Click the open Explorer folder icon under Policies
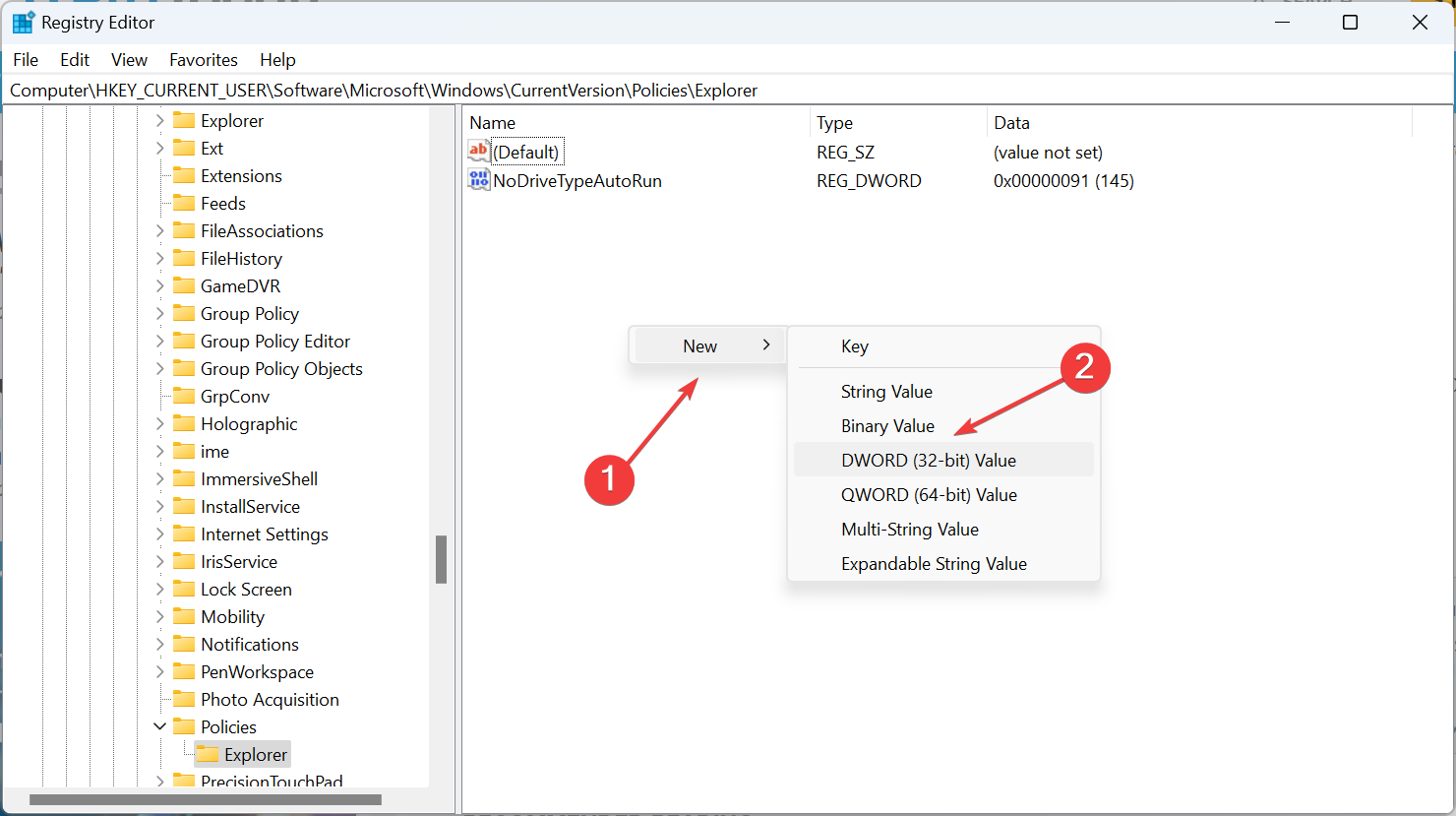The width and height of the screenshot is (1456, 816). tap(207, 754)
